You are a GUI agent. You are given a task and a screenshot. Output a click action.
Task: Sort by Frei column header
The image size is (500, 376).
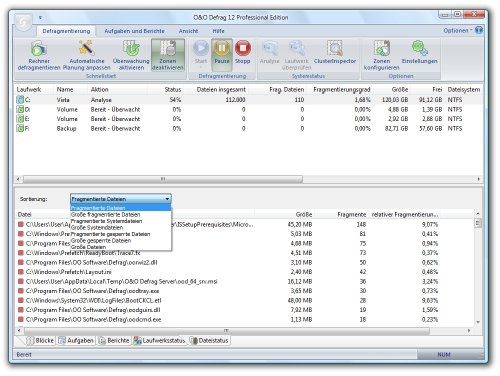(437, 89)
